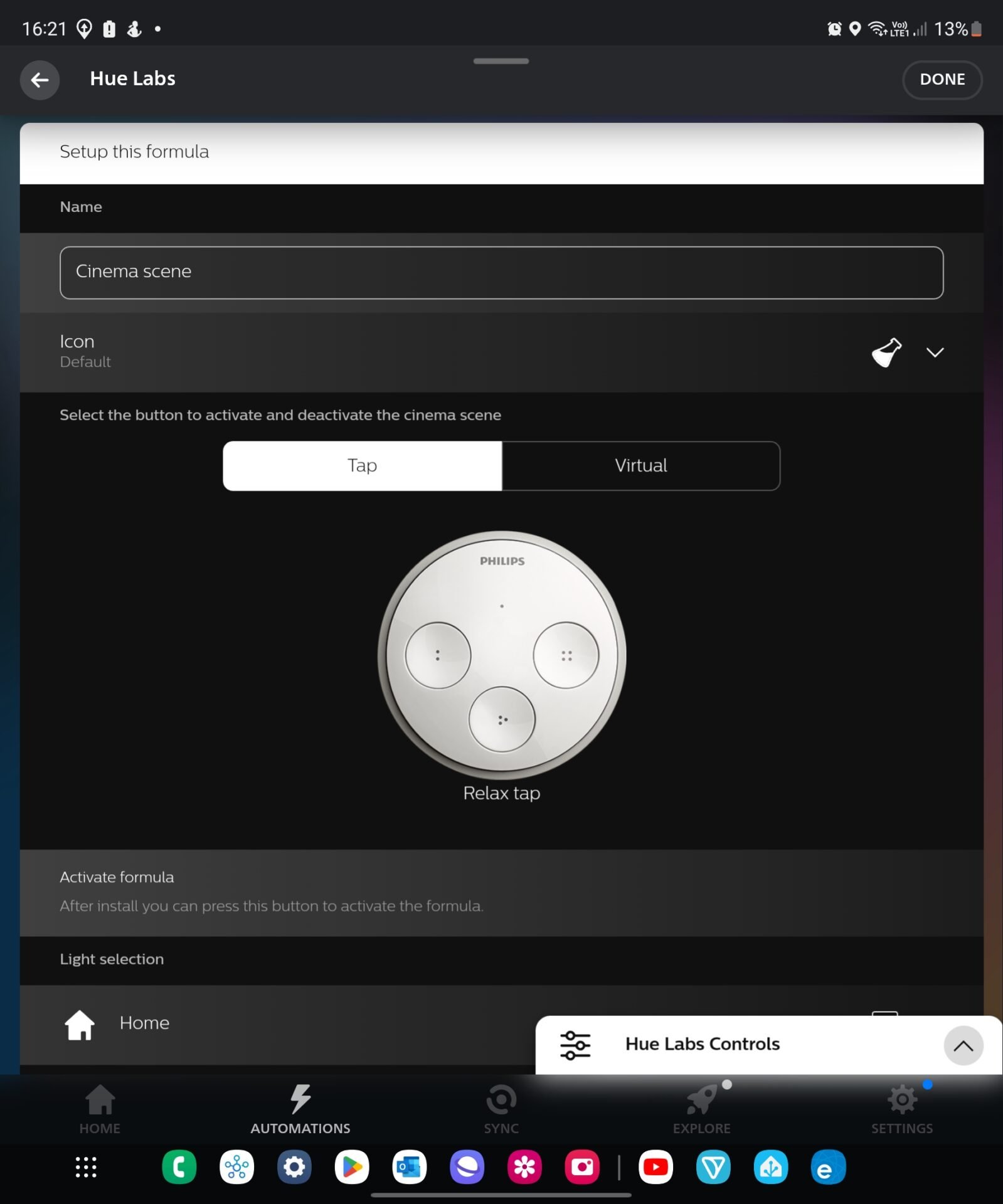Open the Sync tab
The image size is (1003, 1204).
click(x=501, y=1109)
